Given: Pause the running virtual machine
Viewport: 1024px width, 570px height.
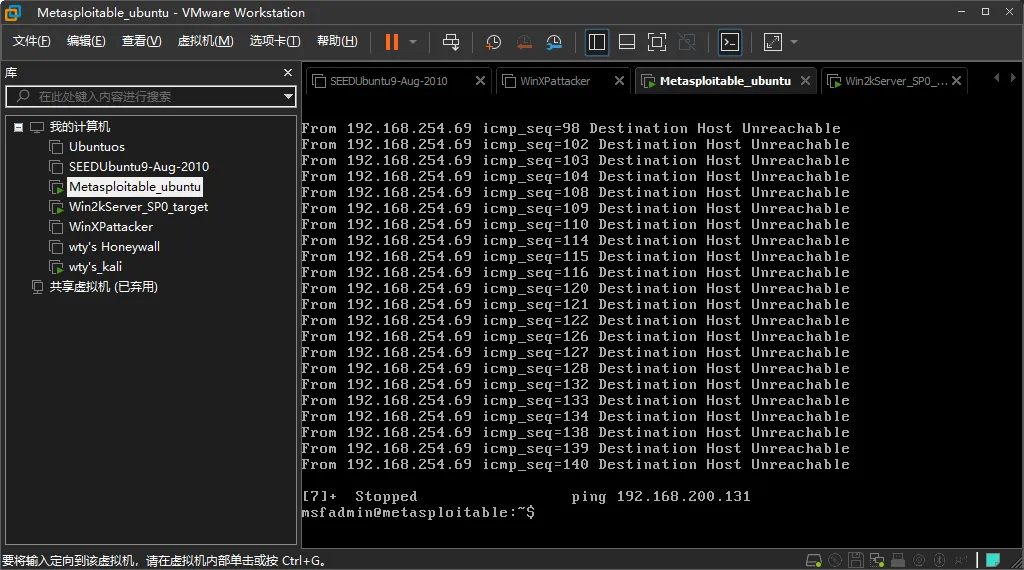Looking at the screenshot, I should (x=392, y=42).
